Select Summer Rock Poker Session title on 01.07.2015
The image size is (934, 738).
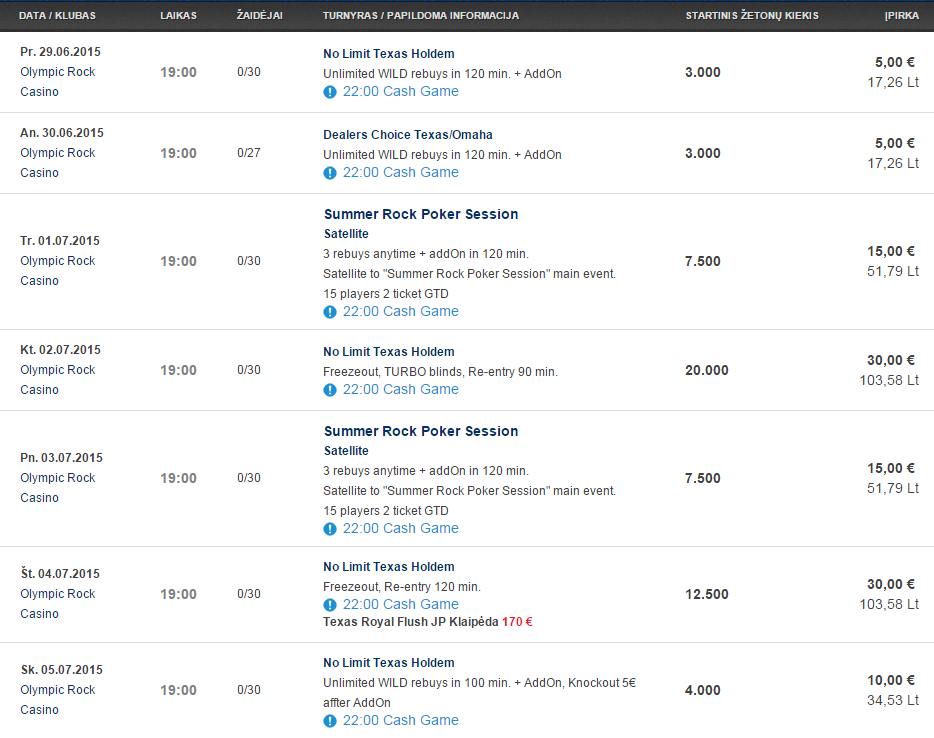pyautogui.click(x=421, y=214)
